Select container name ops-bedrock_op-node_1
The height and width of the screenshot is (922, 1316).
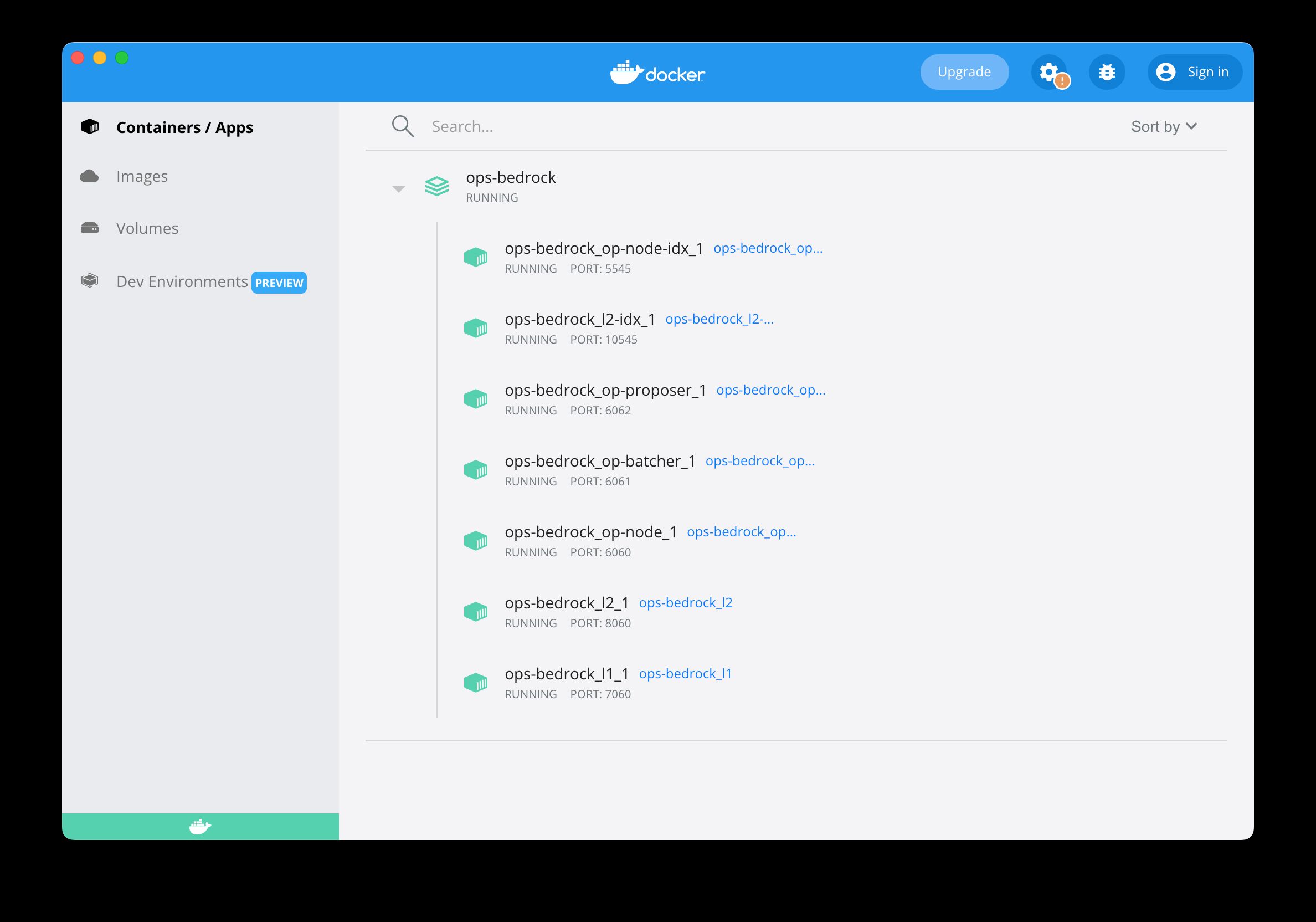point(591,532)
